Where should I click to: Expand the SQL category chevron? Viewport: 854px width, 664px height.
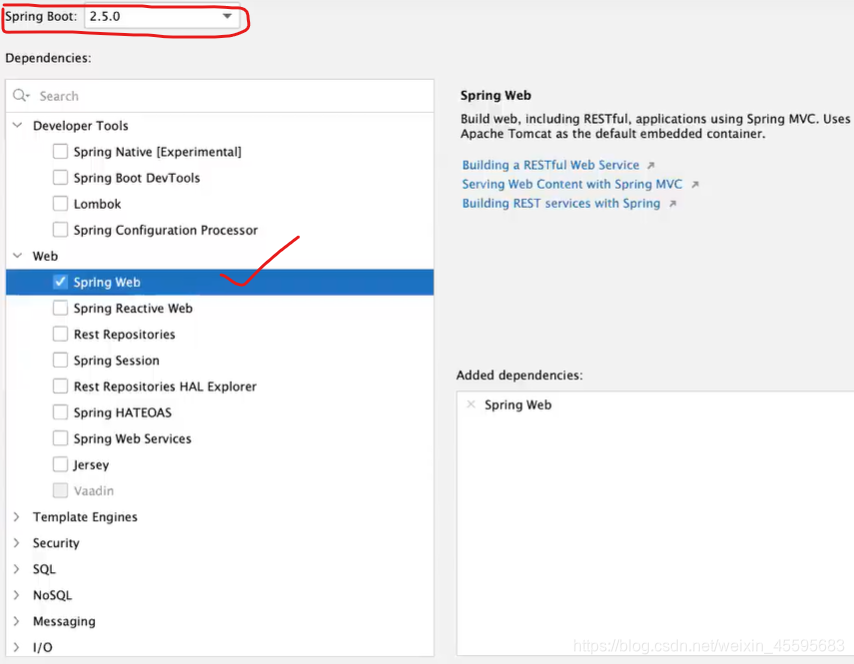16,569
